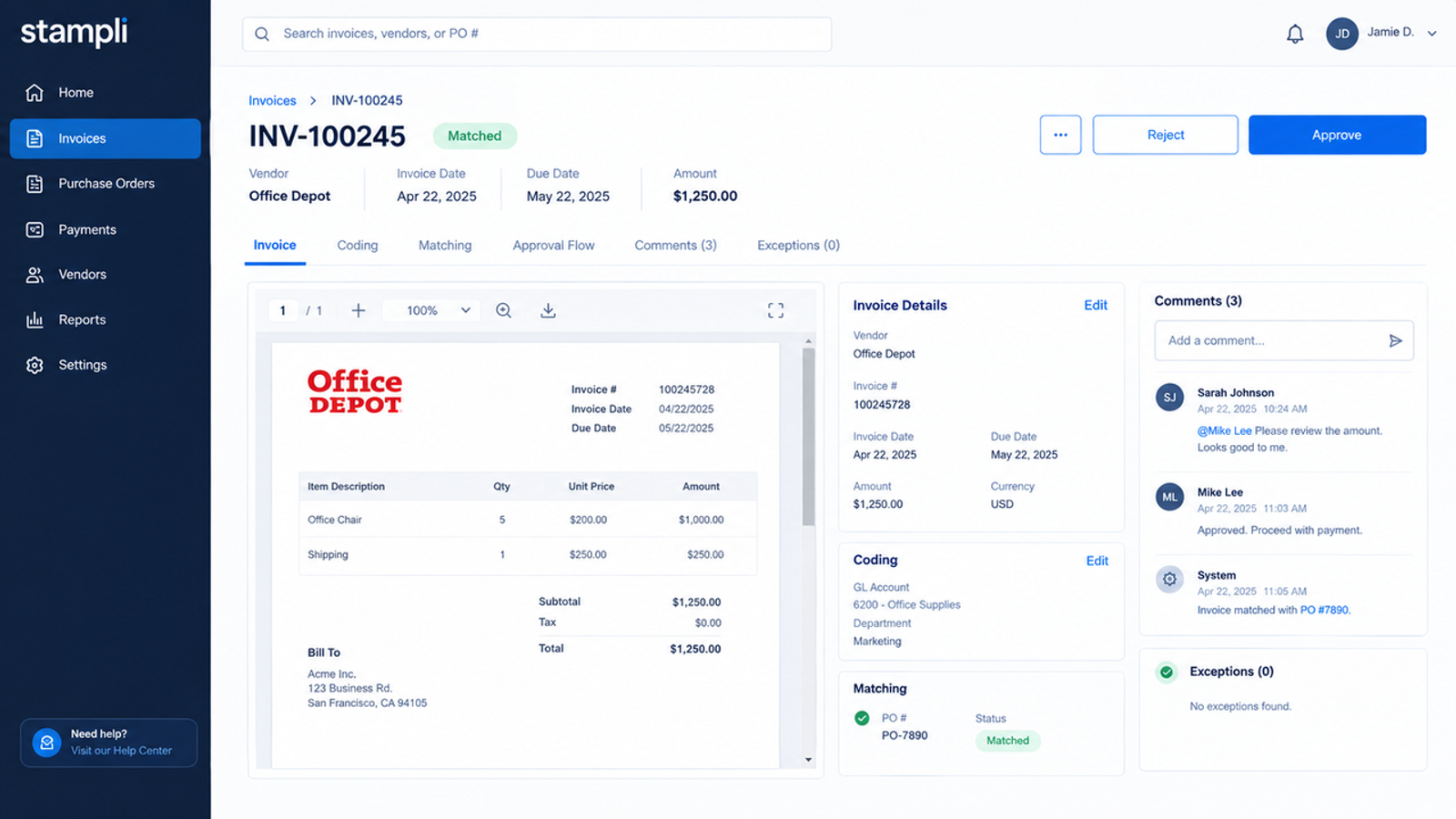Image resolution: width=1456 pixels, height=819 pixels.
Task: Click the Mike Lee ML avatar
Action: 1169,497
